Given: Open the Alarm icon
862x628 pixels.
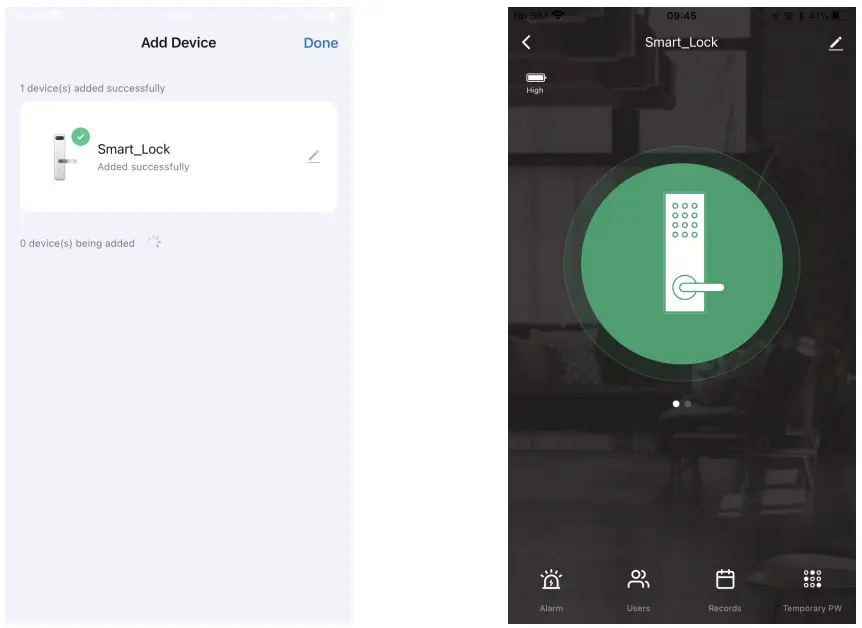Looking at the screenshot, I should (551, 579).
